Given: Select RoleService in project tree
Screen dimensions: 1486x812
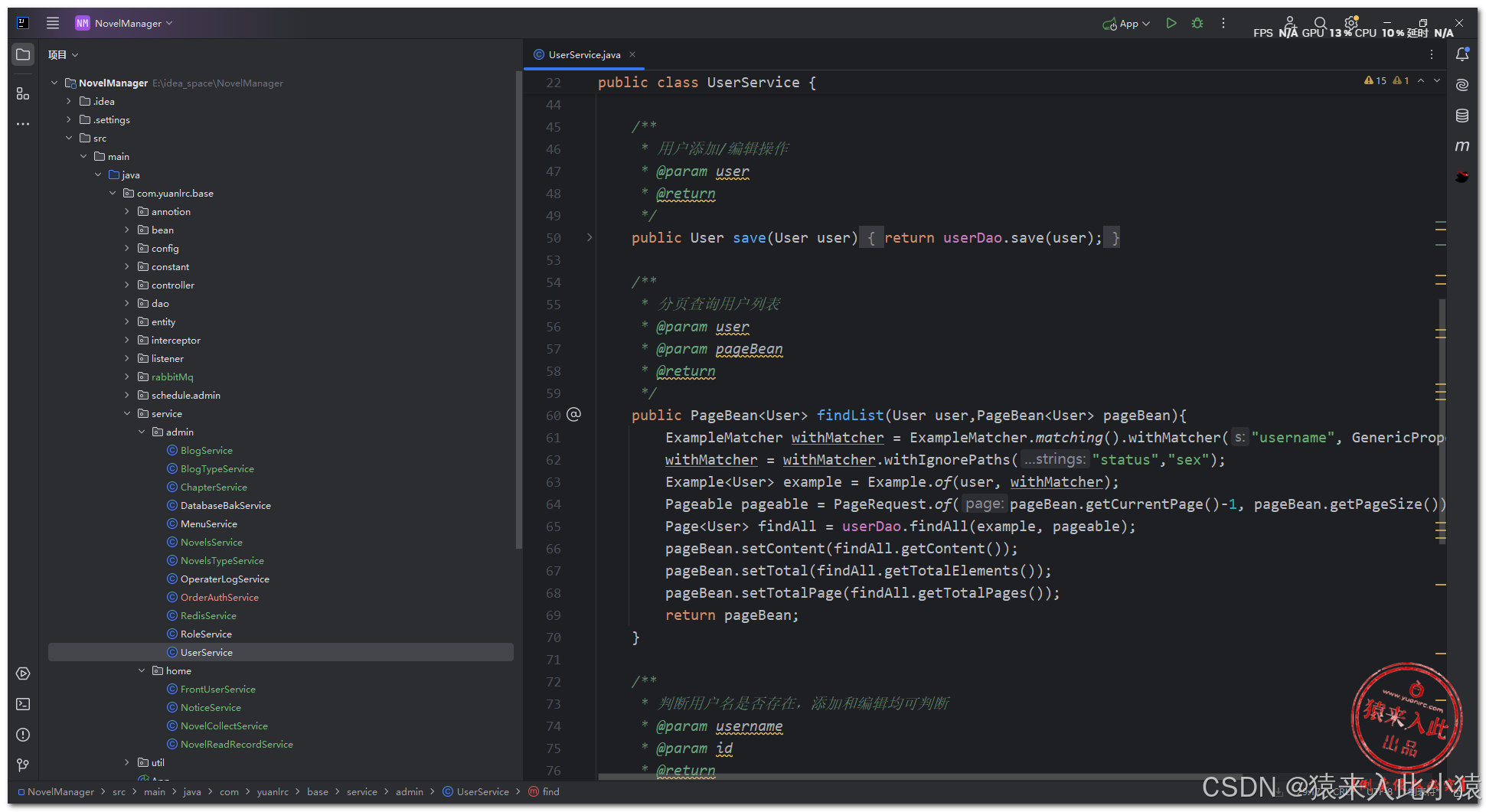Looking at the screenshot, I should (206, 634).
